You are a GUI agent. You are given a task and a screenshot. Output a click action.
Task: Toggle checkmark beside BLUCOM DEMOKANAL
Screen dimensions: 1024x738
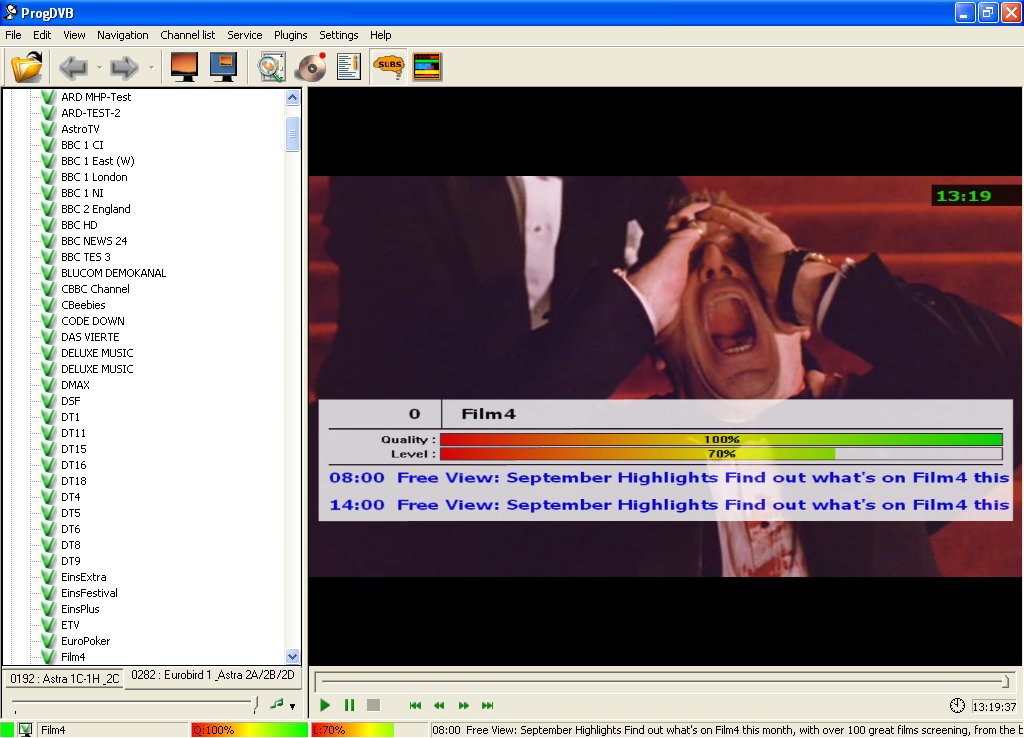point(48,273)
